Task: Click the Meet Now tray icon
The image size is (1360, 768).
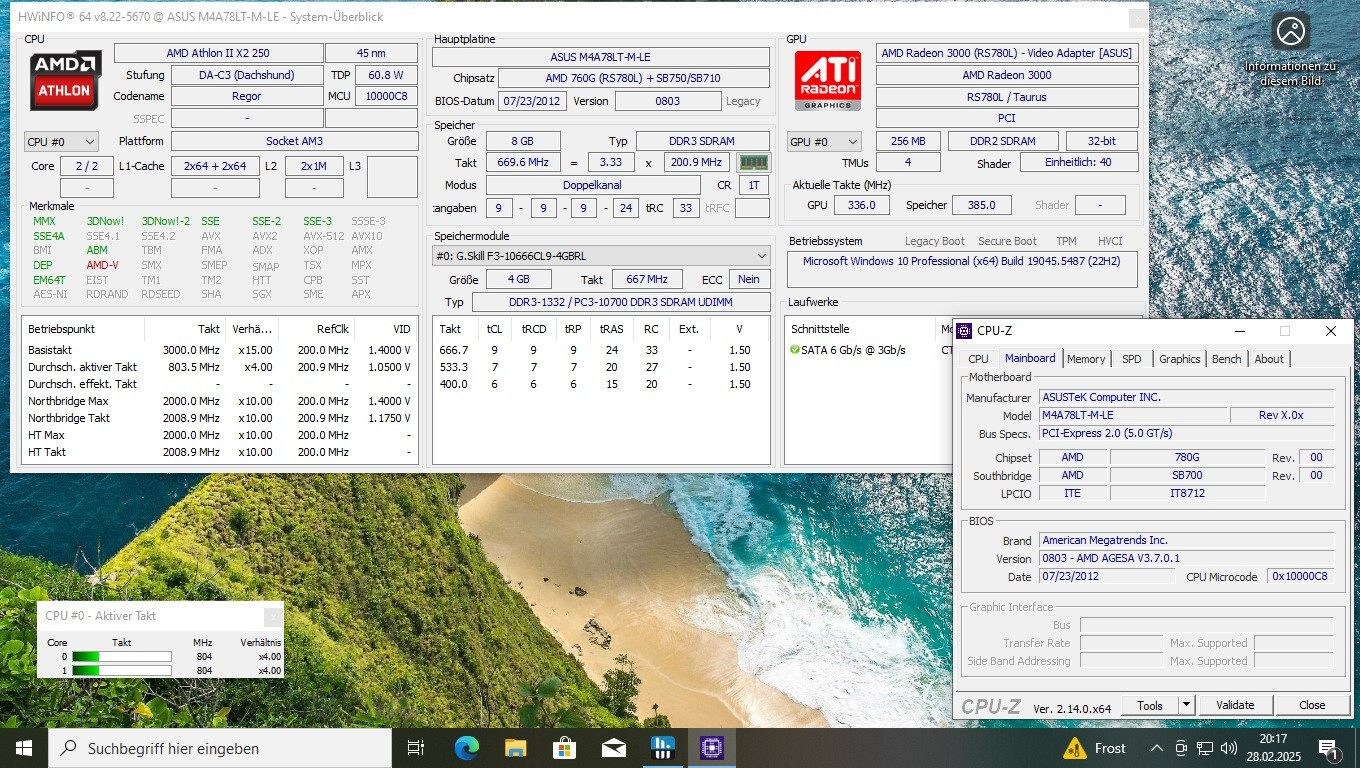Action: 1181,748
